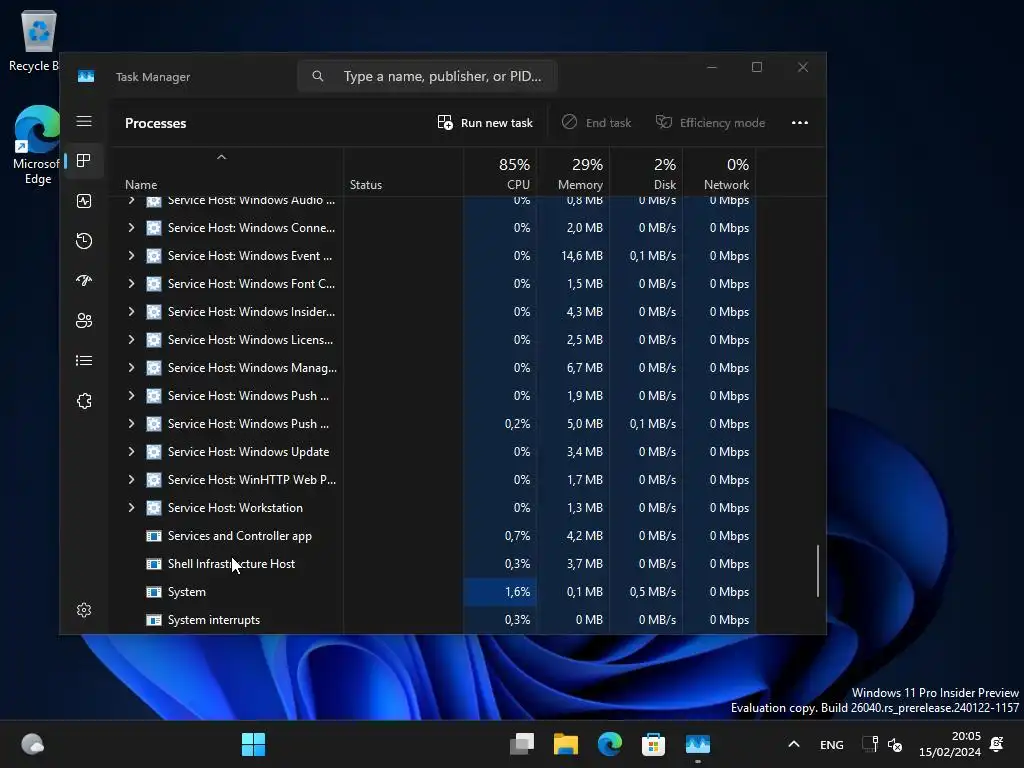Click Run new task button
Screen dimensions: 1024x768
click(x=485, y=123)
